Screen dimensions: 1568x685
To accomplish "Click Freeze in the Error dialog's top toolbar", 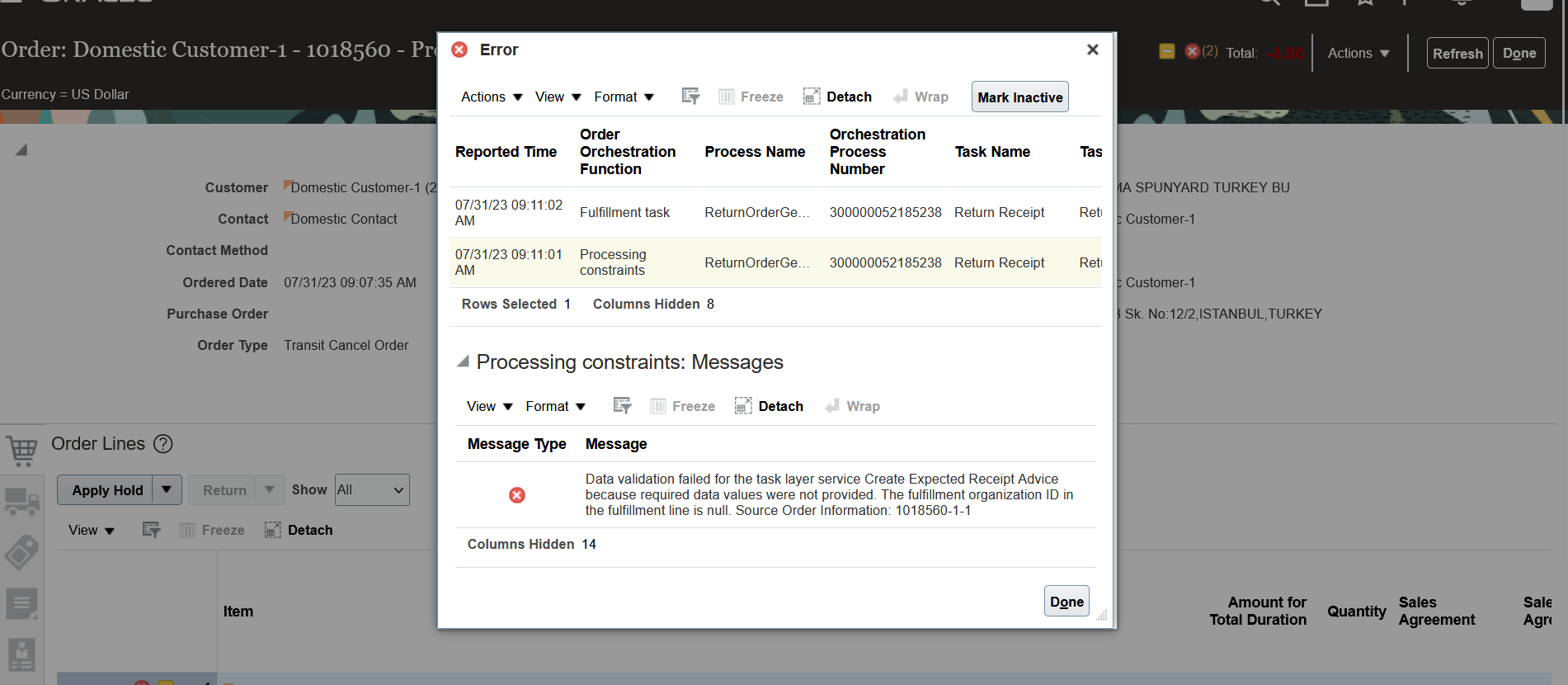I will pyautogui.click(x=751, y=97).
